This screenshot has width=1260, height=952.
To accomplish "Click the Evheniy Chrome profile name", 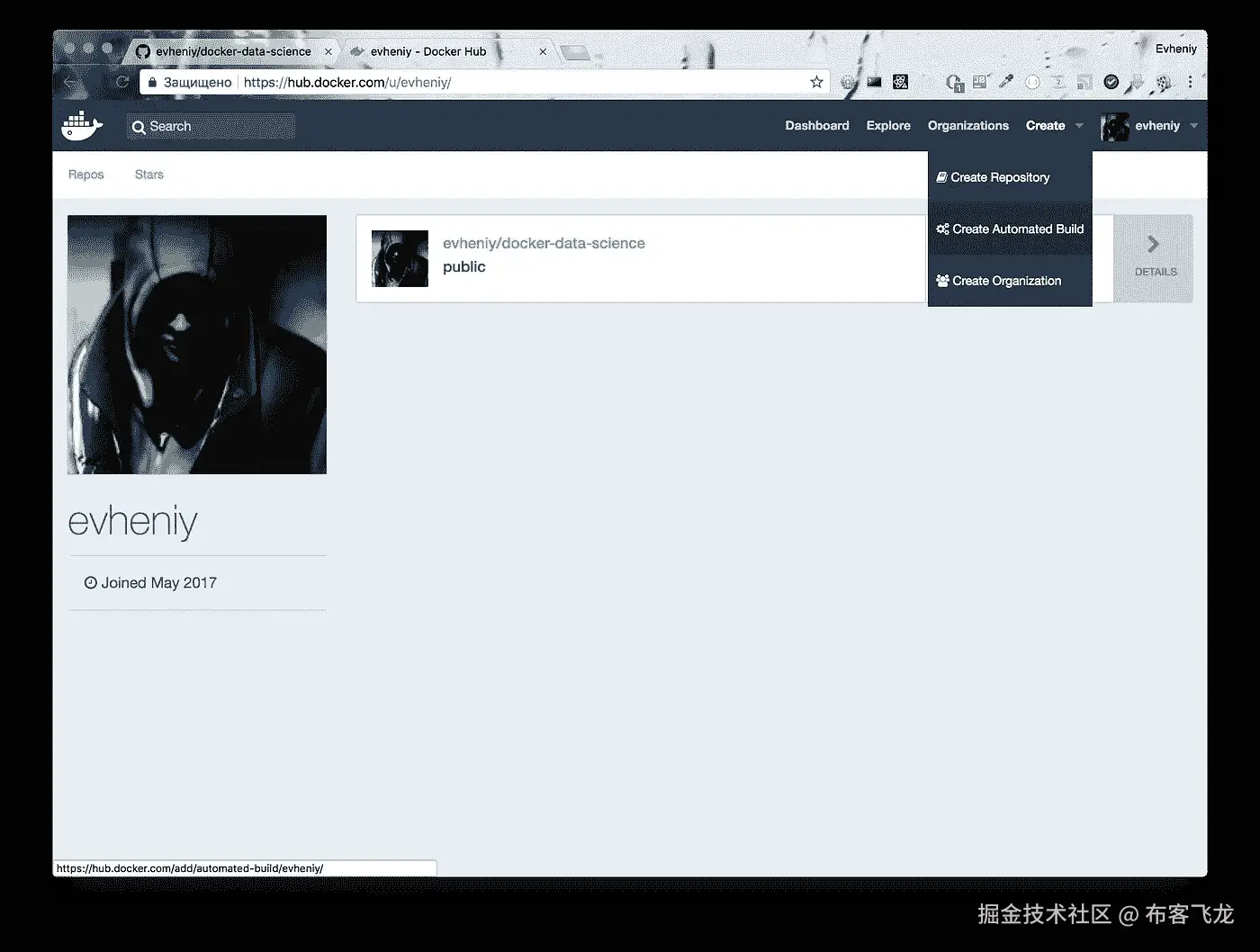I will coord(1175,49).
